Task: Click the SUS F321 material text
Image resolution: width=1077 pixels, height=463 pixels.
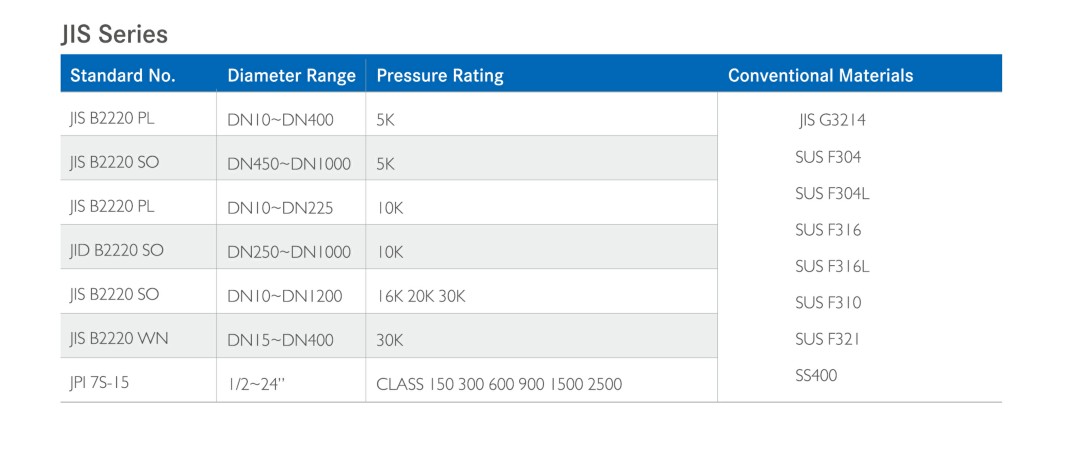Action: click(x=828, y=339)
